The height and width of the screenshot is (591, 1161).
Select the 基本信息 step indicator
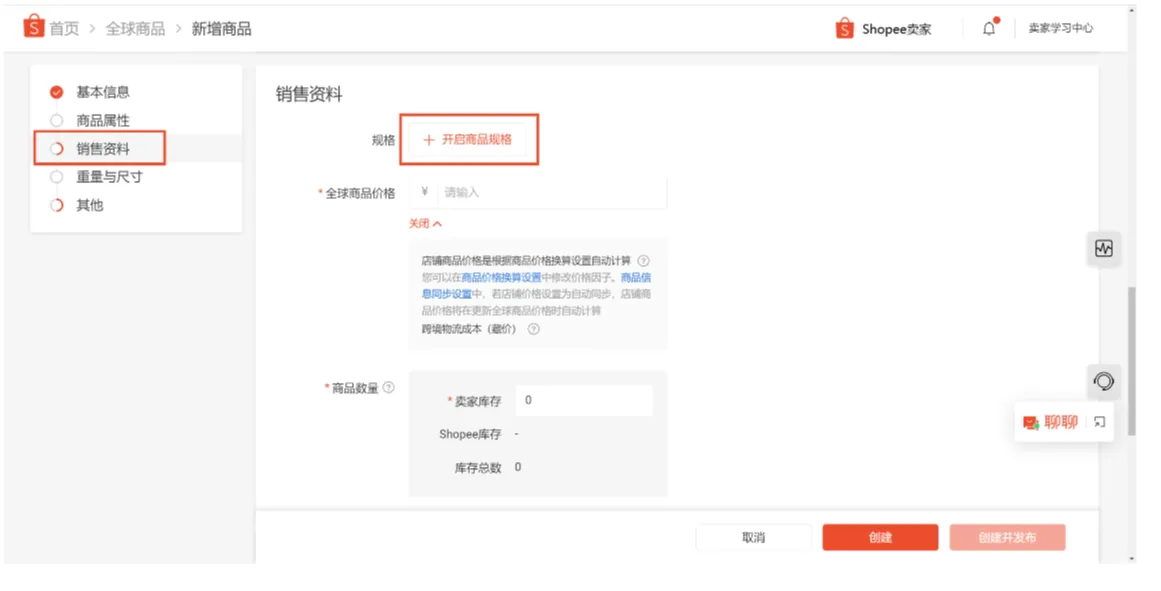88,91
